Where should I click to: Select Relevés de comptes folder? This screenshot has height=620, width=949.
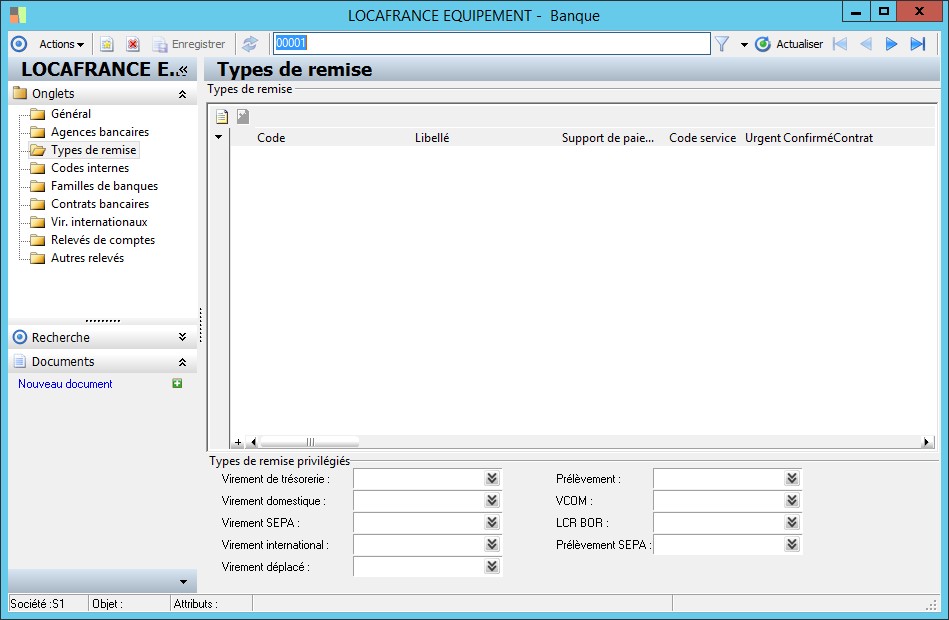(102, 240)
